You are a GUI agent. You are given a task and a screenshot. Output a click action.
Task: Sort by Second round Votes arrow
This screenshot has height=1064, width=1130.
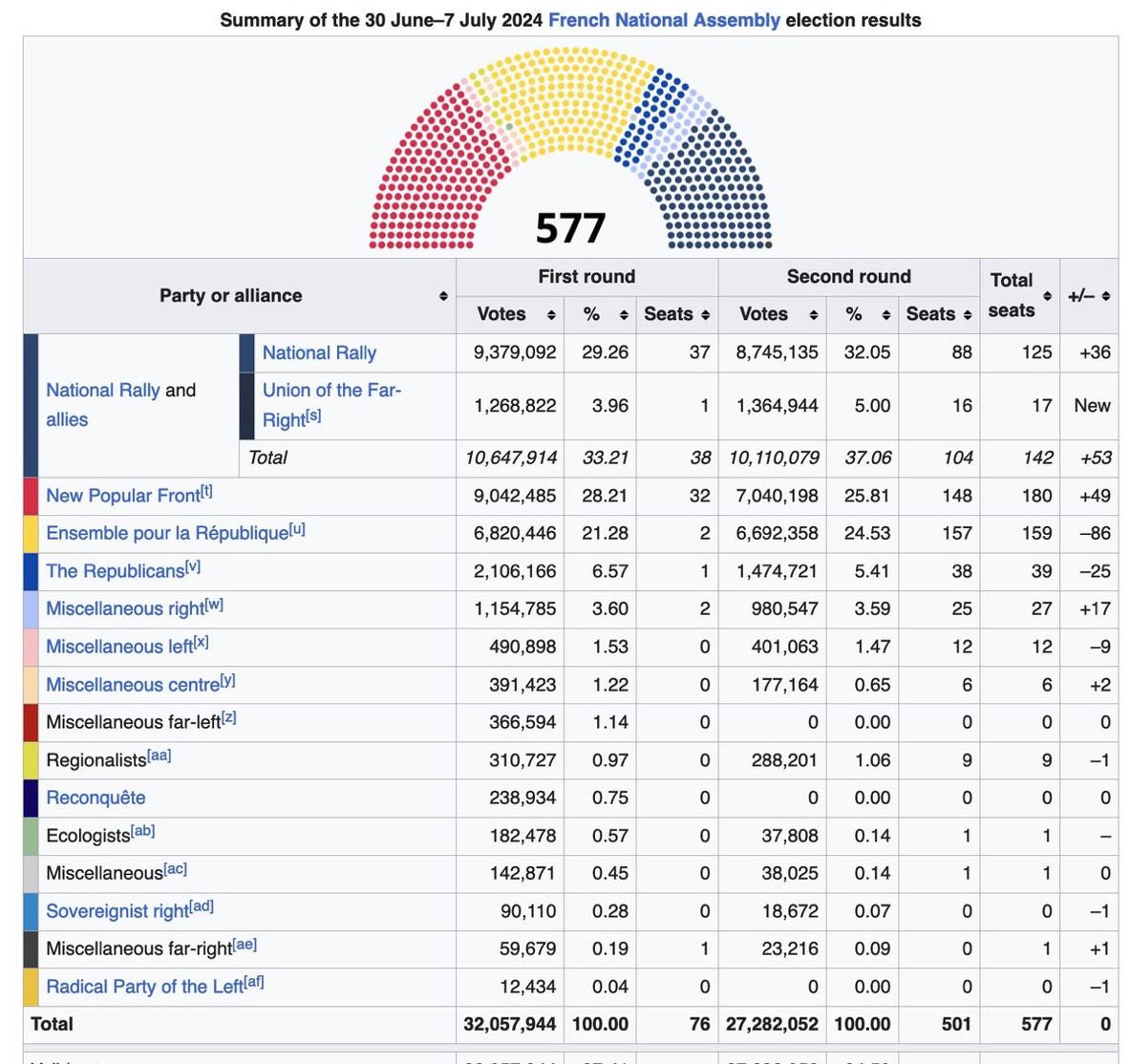[814, 315]
